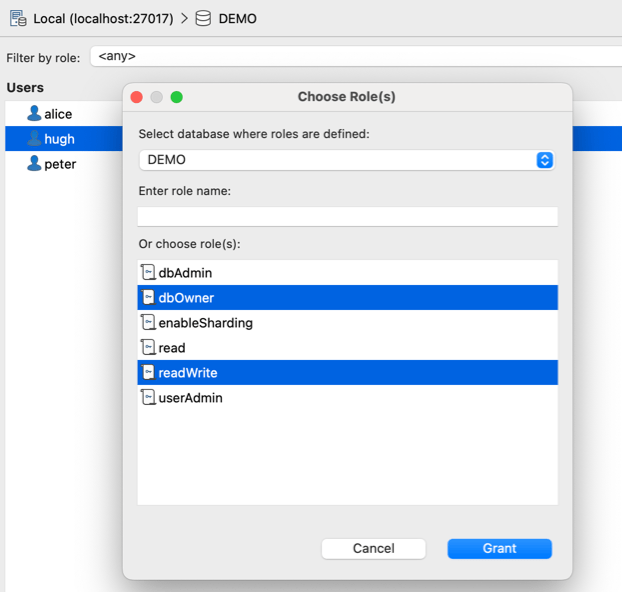Select the readWrite role entry

click(x=188, y=373)
